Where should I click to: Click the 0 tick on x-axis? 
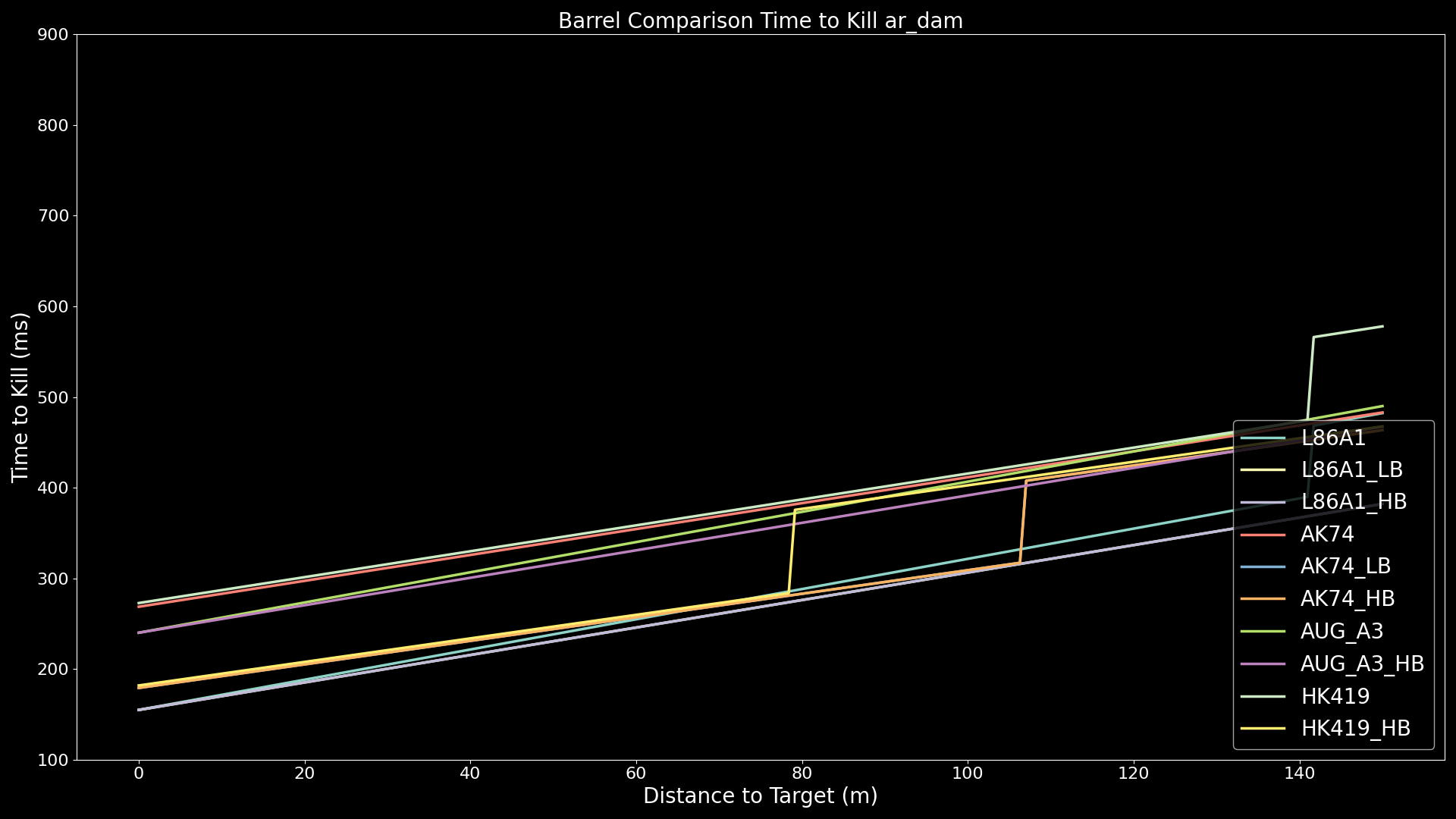pos(139,773)
